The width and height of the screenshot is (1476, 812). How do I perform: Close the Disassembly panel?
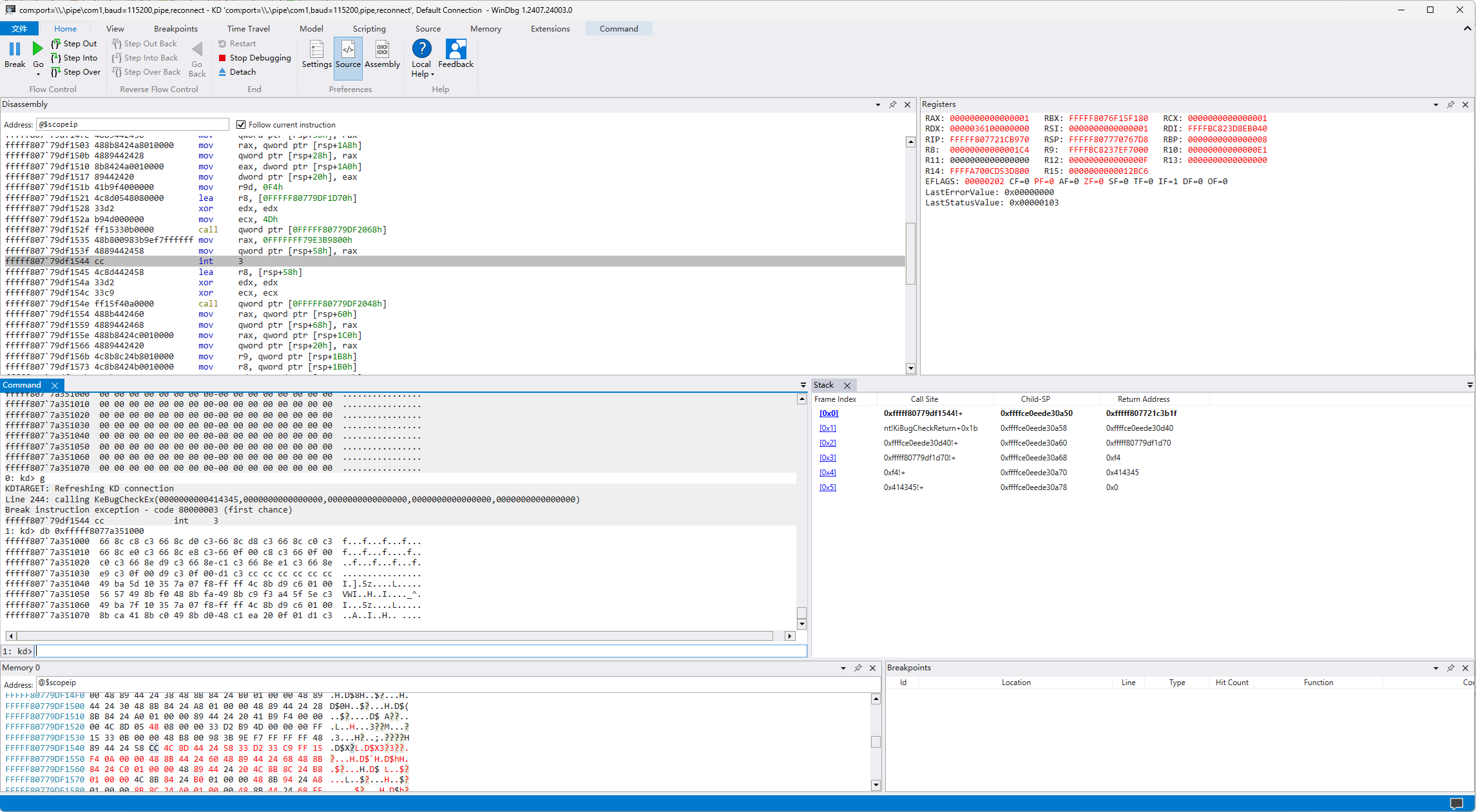(x=907, y=104)
